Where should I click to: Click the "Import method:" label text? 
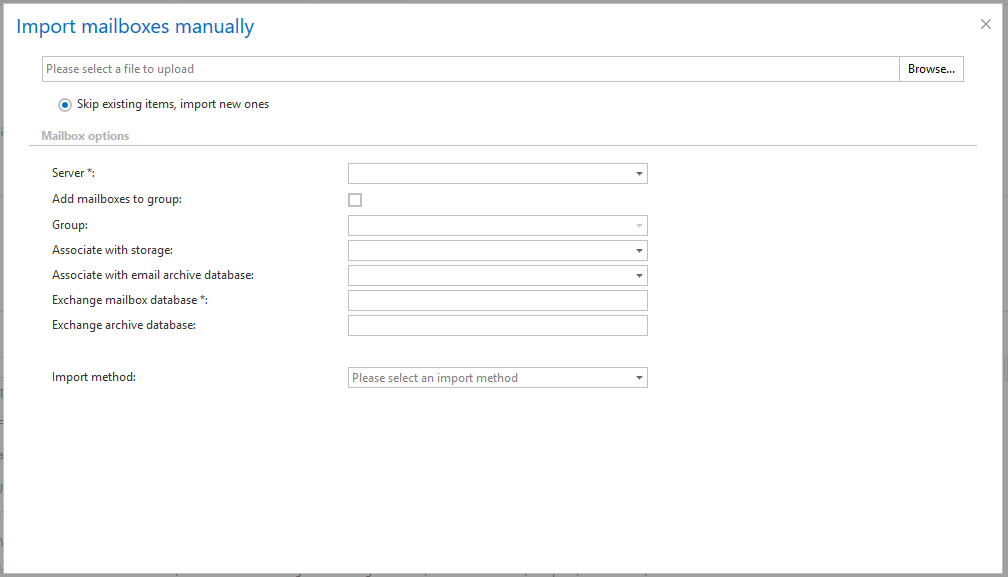93,377
